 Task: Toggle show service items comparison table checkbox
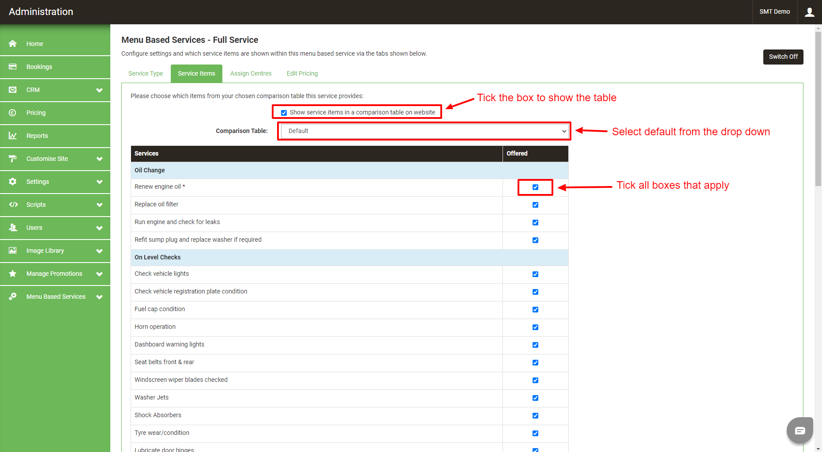click(x=284, y=113)
